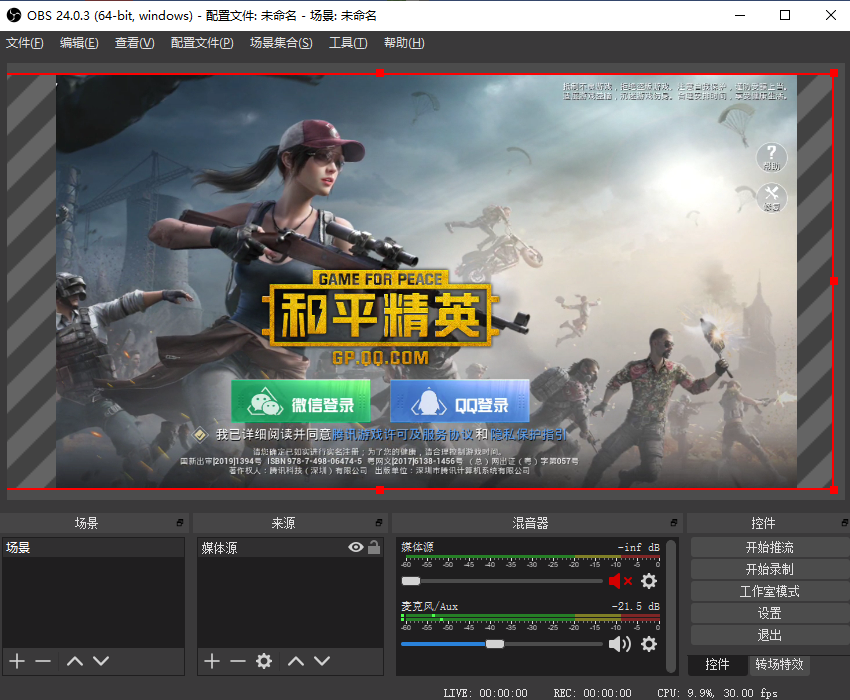
Task: Click 腾讯游戏许可及服务协议 link in preview
Action: pos(403,434)
